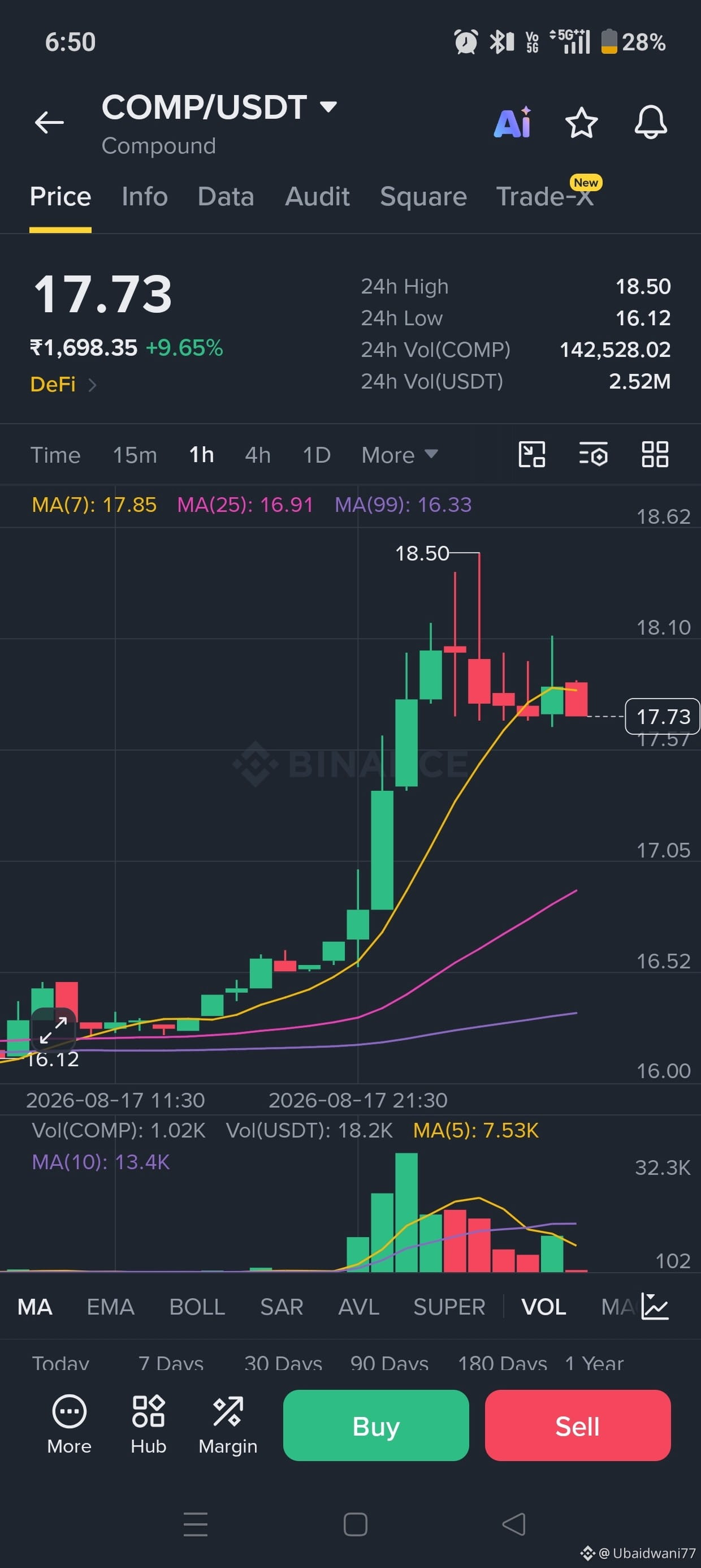Add COMP/USDT to favorites star
This screenshot has width=701, height=1568.
tap(582, 122)
